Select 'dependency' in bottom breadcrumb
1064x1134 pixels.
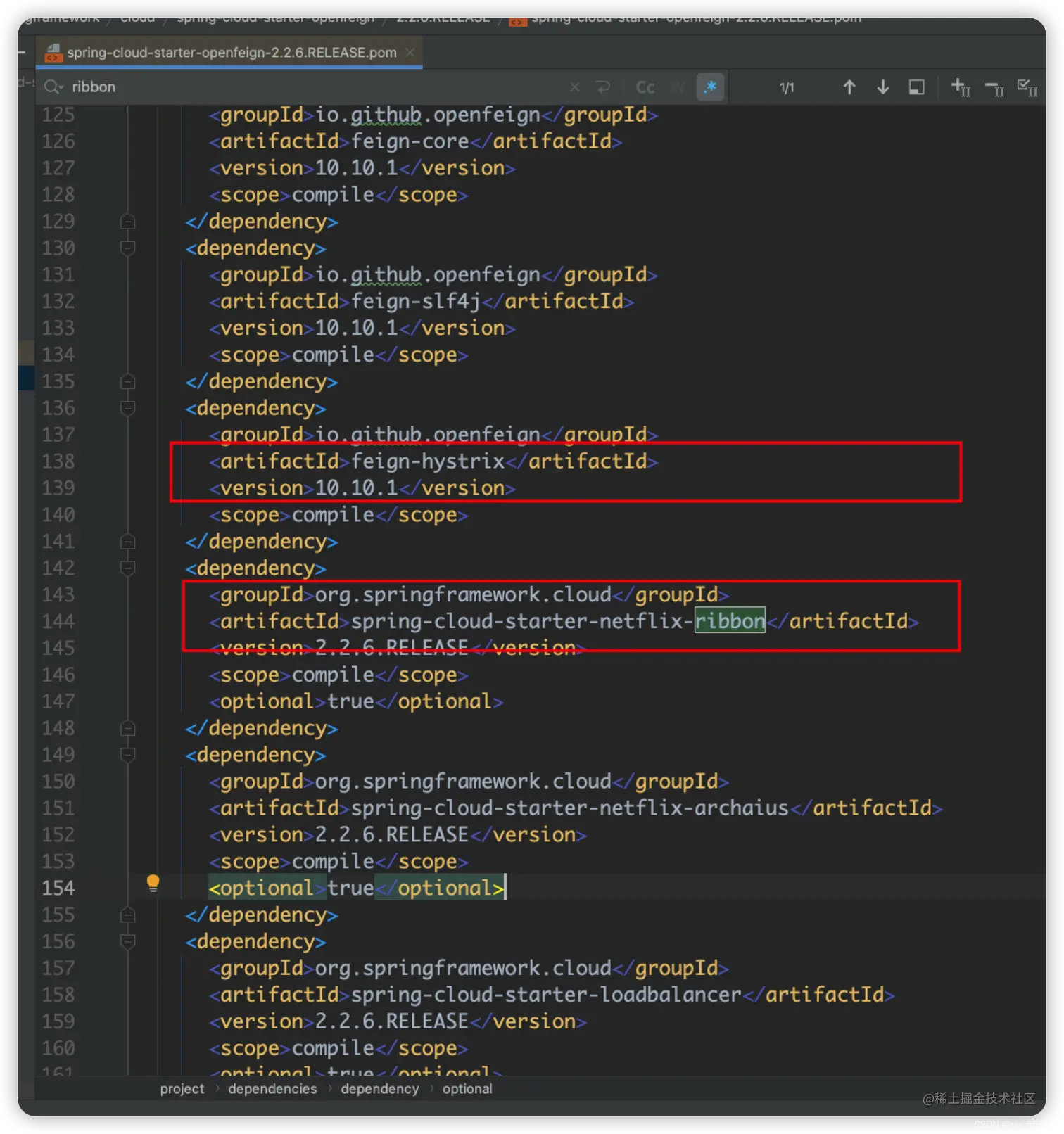tap(379, 1089)
